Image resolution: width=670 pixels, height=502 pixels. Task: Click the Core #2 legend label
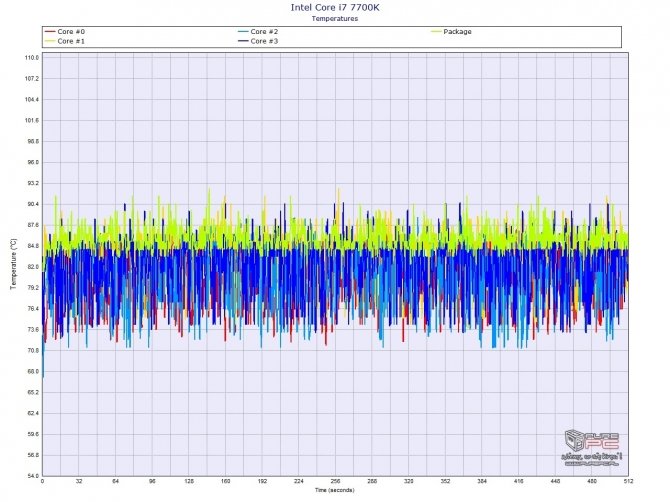264,32
